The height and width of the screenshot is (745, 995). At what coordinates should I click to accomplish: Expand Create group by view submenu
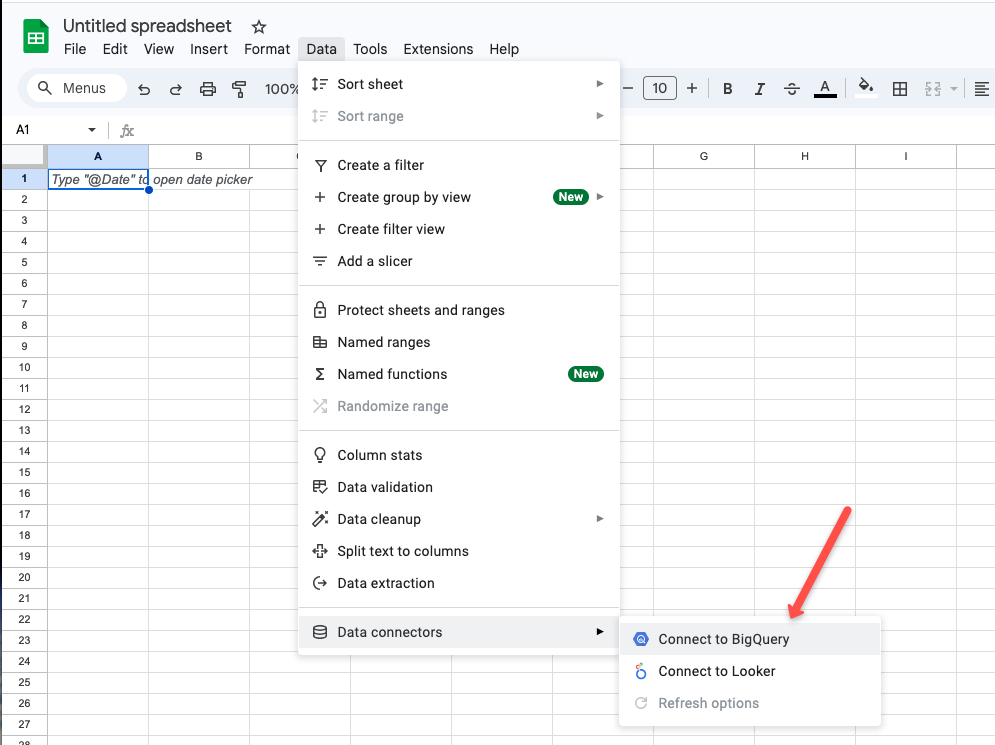pos(459,197)
